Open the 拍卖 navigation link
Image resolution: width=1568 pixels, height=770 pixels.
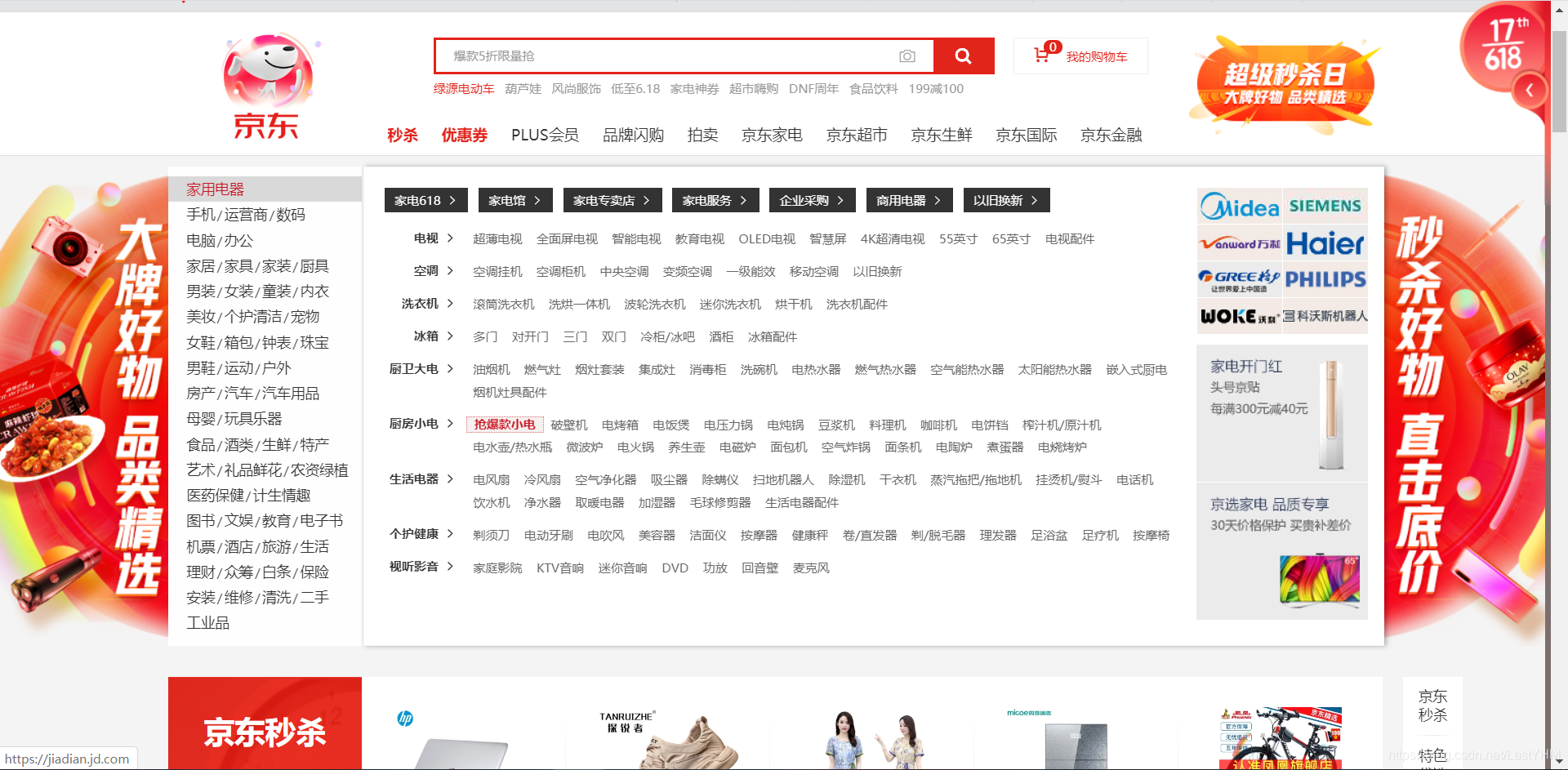pyautogui.click(x=702, y=135)
